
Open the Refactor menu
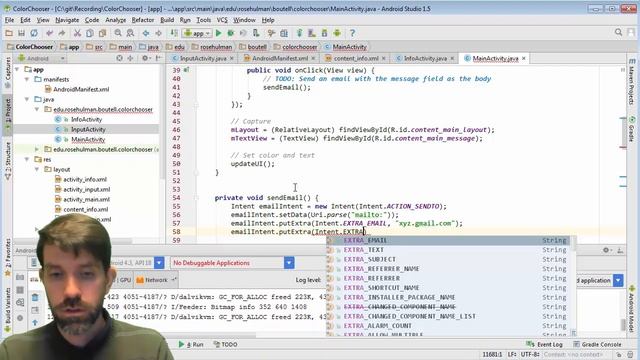[x=143, y=20]
